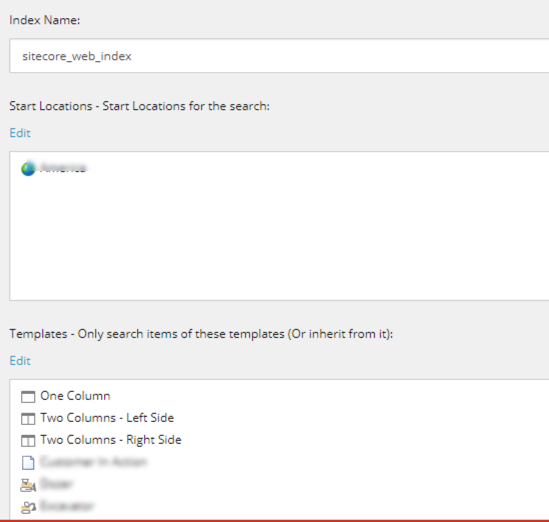Select blurred label next to document icon
The width and height of the screenshot is (549, 522).
(x=94, y=462)
